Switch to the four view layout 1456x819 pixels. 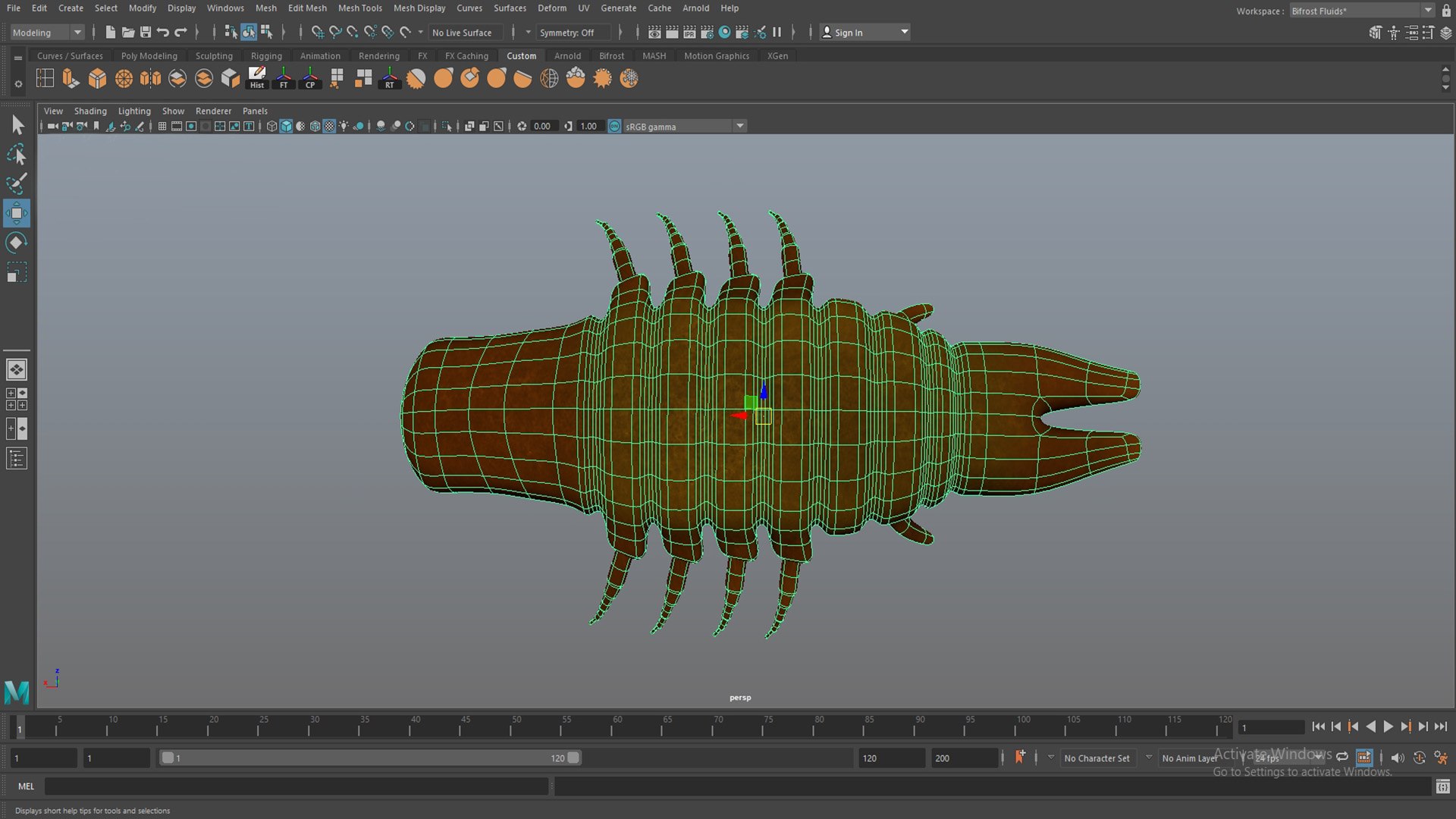point(17,399)
